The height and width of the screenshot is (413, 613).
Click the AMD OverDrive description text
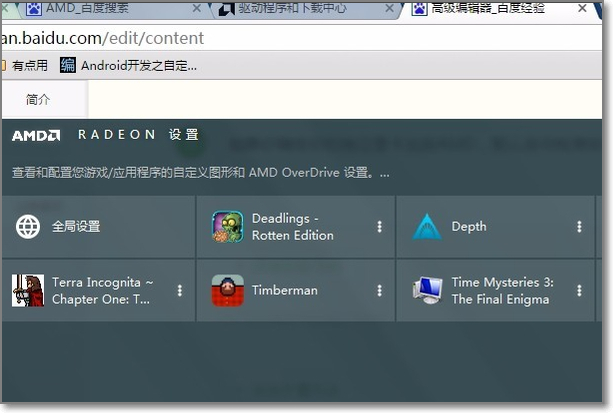click(x=201, y=172)
